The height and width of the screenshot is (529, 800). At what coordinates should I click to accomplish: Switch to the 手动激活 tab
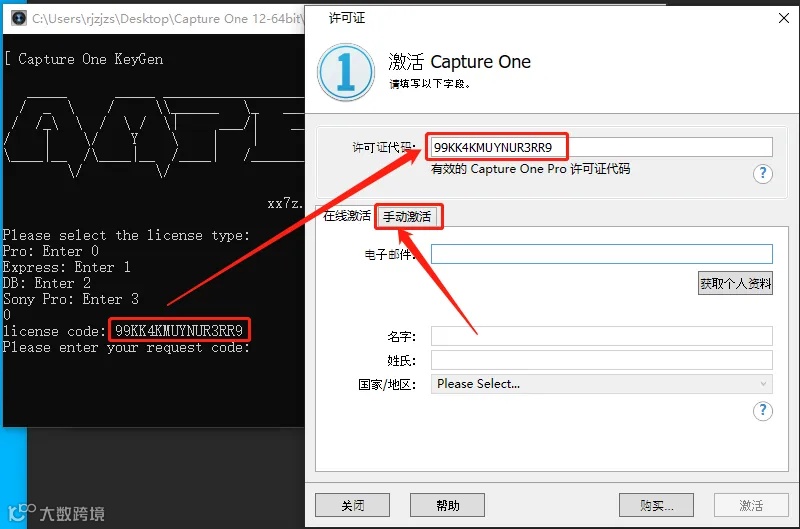click(x=407, y=217)
